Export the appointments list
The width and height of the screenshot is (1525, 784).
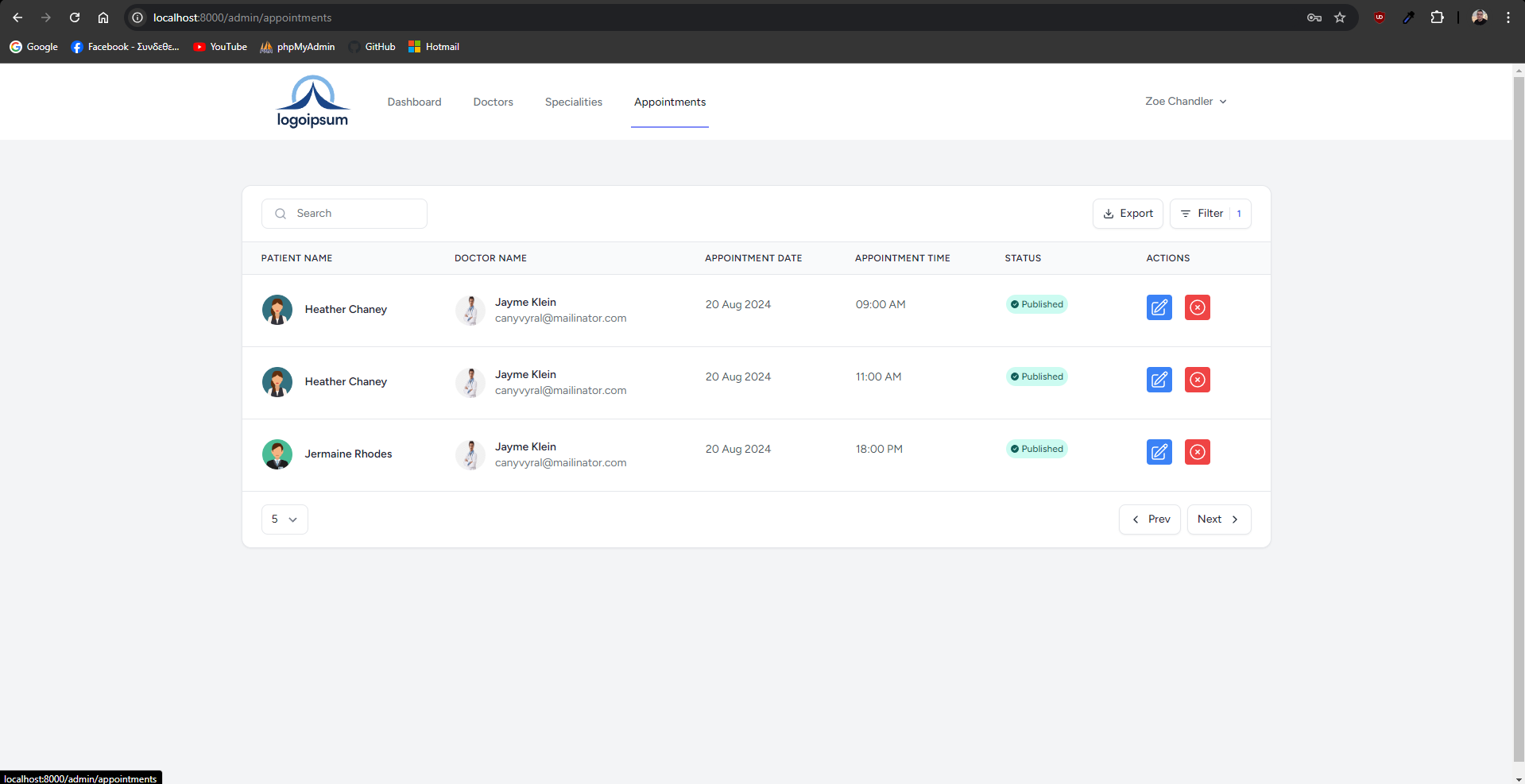(1128, 214)
